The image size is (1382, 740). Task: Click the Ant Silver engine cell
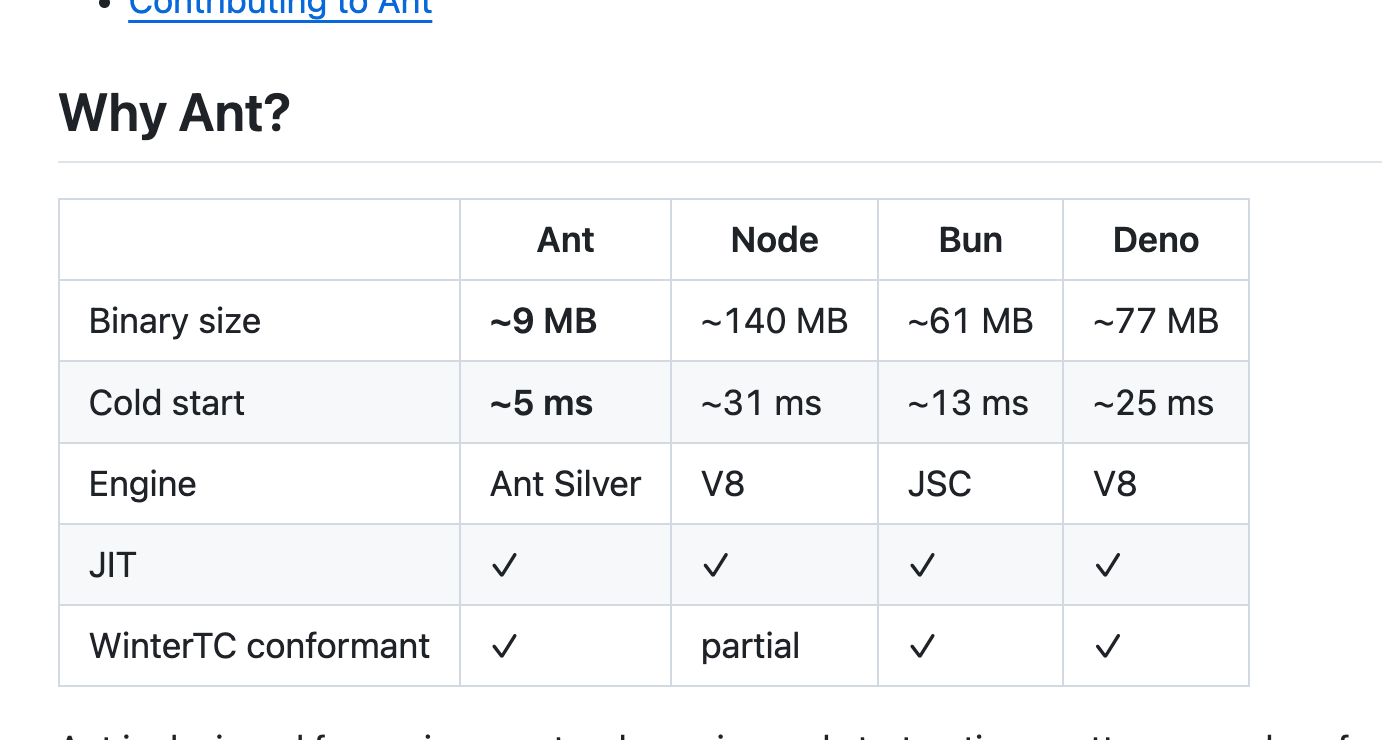[x=566, y=484]
